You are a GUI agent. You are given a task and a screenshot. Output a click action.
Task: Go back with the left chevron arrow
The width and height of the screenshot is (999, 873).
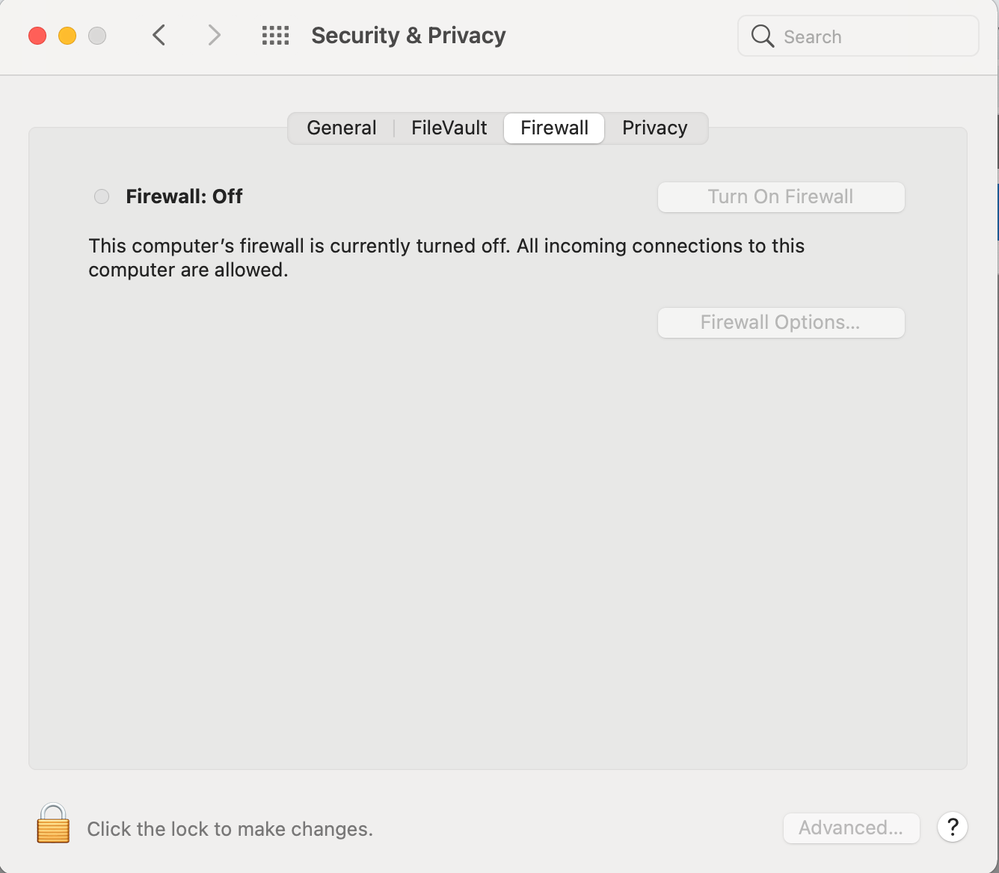coord(158,36)
